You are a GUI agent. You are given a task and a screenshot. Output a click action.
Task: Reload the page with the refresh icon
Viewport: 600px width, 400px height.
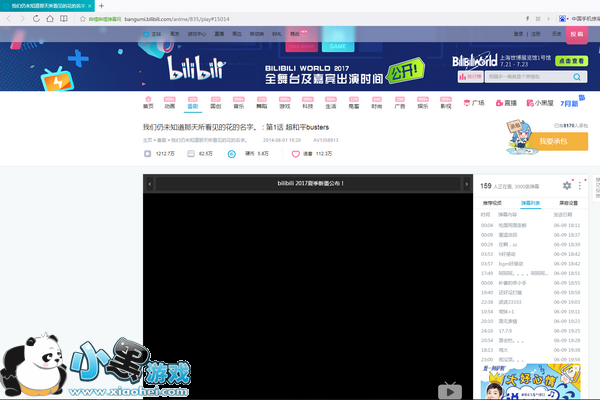pyautogui.click(x=36, y=18)
